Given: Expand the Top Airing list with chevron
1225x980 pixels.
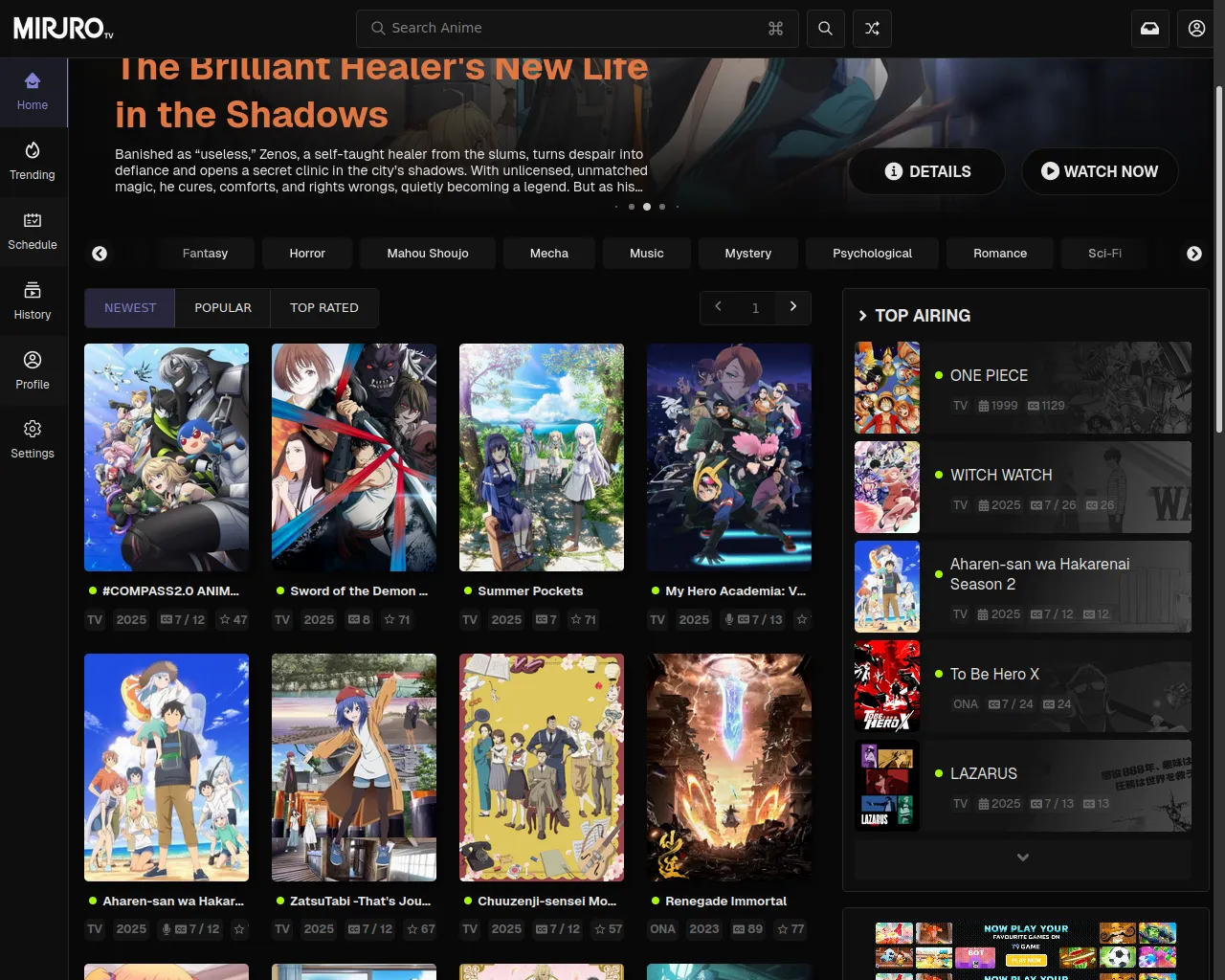Looking at the screenshot, I should pos(1023,858).
